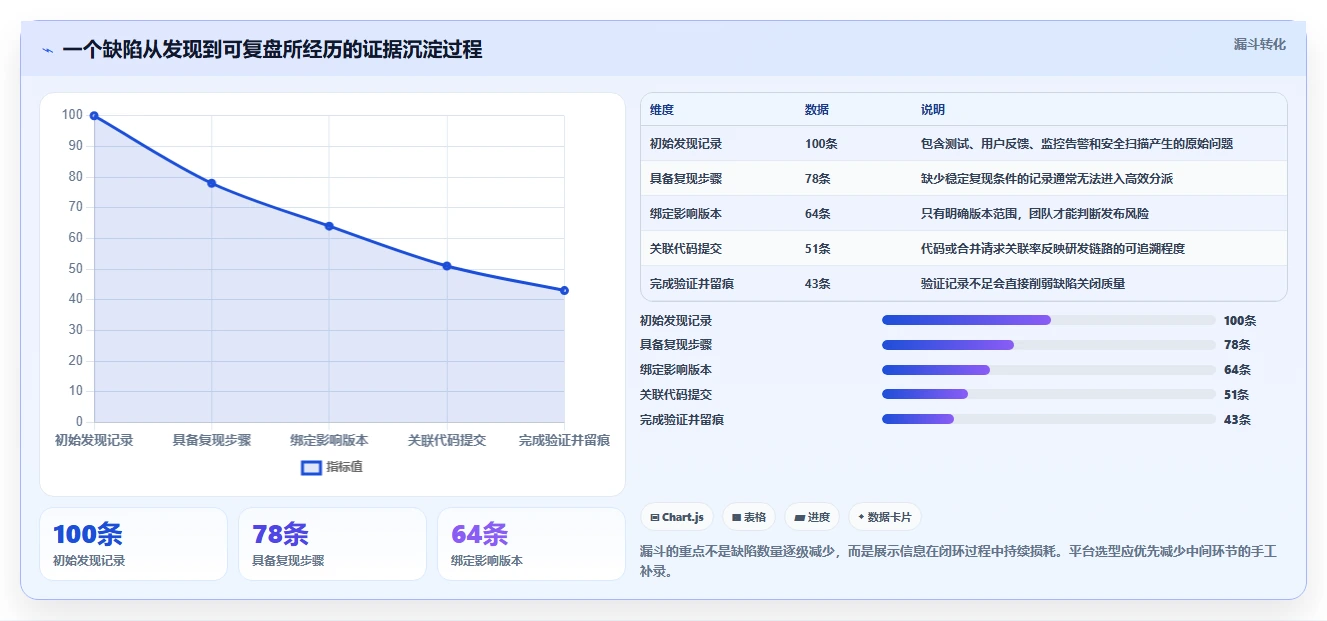Click the 数据卡片 tag chip
The image size is (1327, 621).
pyautogui.click(x=885, y=517)
